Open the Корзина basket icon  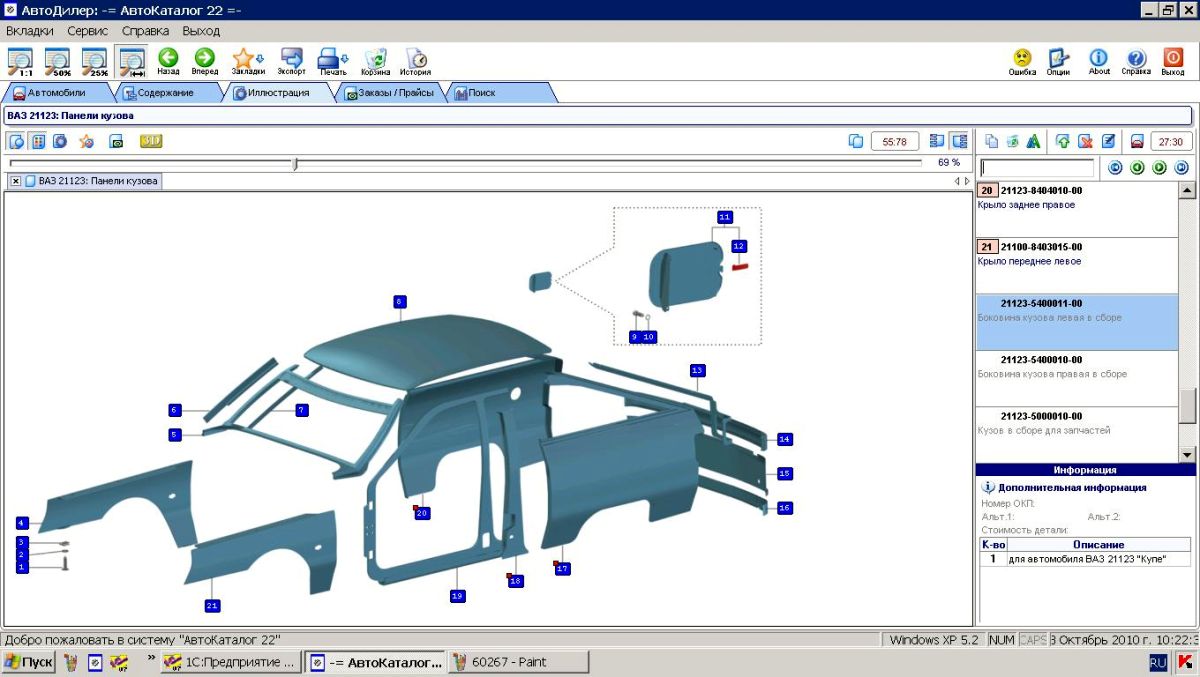pos(376,62)
